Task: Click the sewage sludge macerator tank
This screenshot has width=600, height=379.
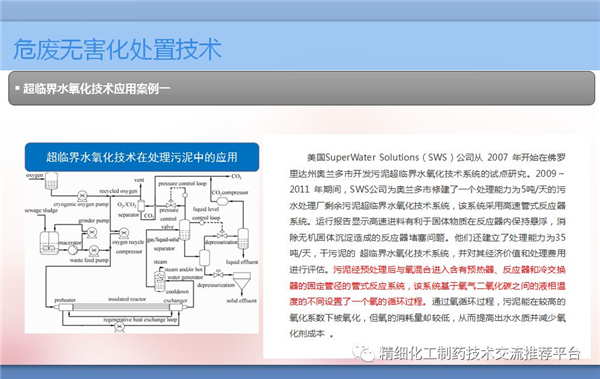Action: point(49,243)
